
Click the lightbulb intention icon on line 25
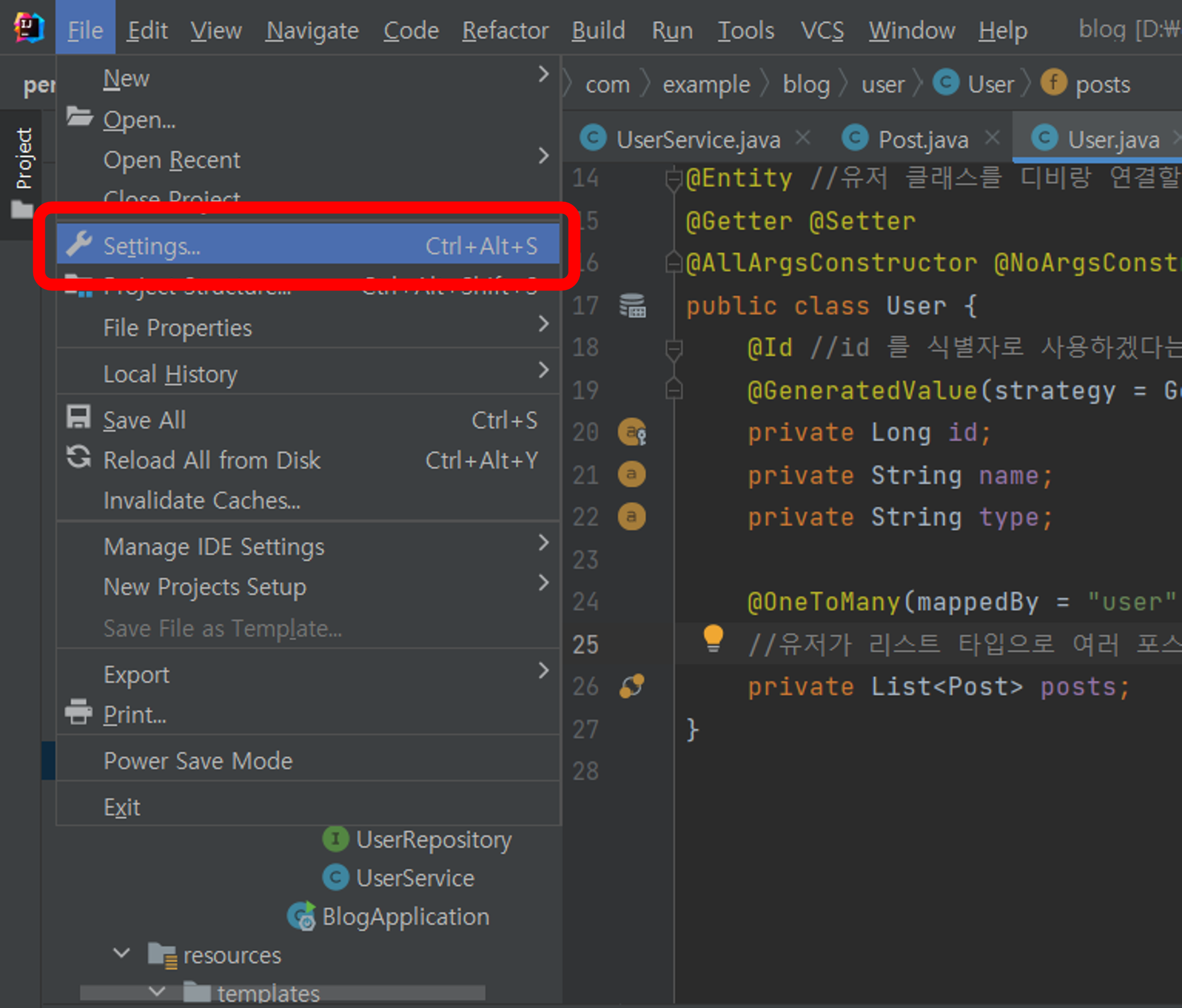coord(713,637)
